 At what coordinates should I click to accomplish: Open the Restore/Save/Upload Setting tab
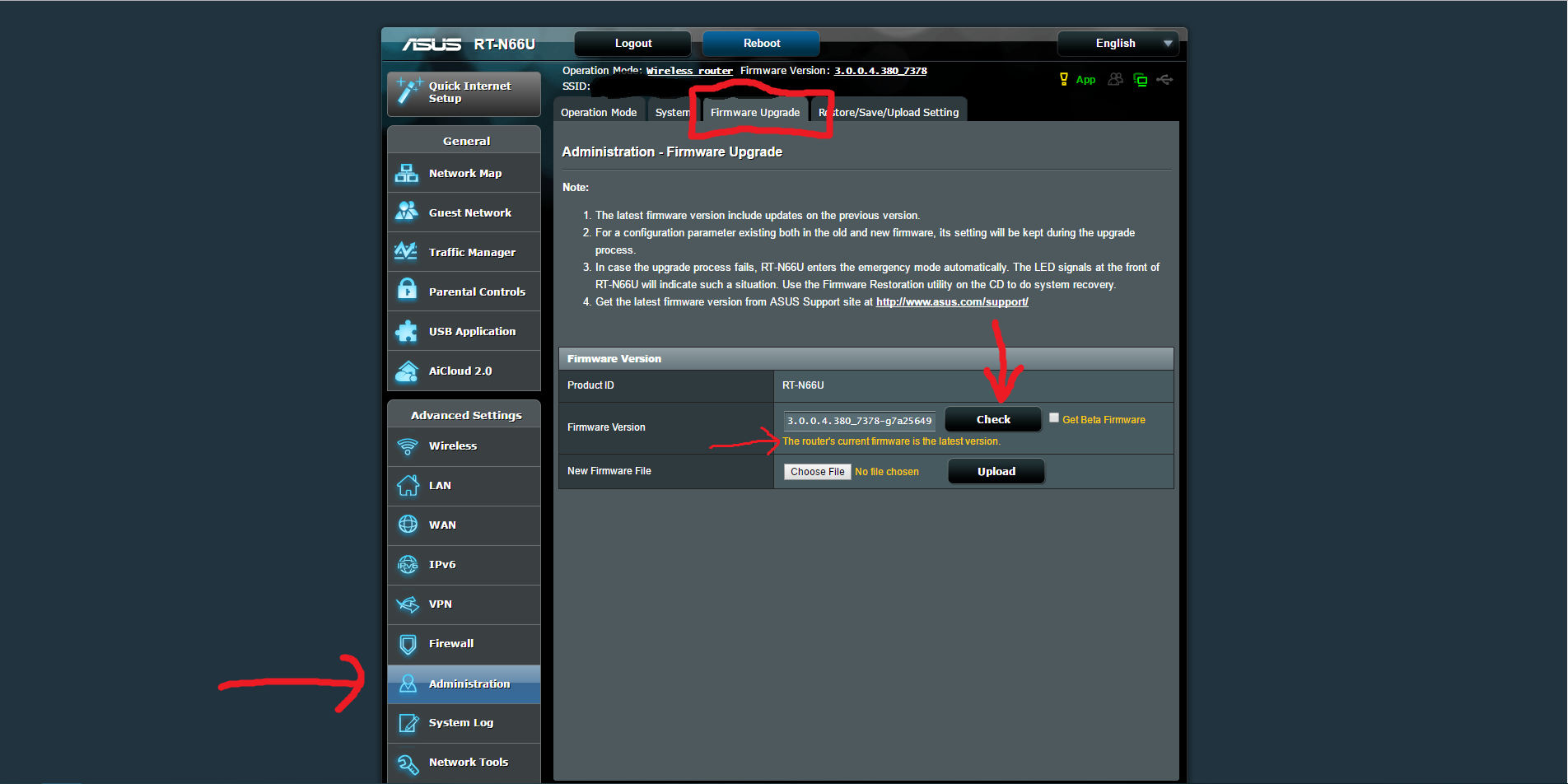pos(889,110)
